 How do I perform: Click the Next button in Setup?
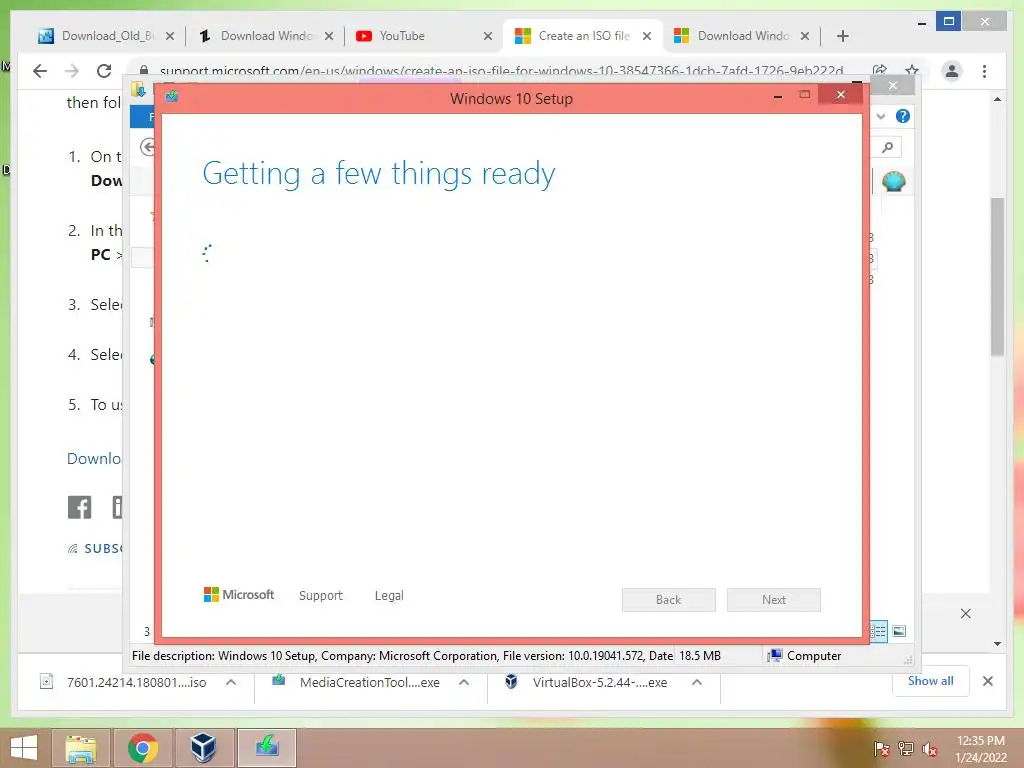[774, 600]
